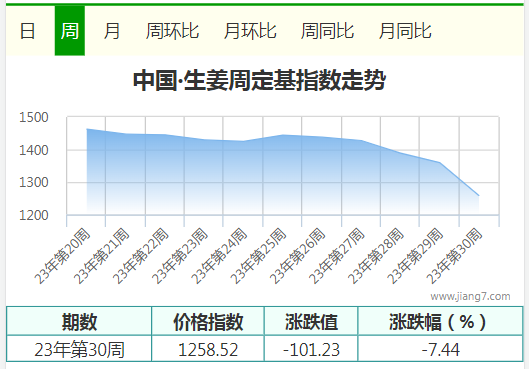Click x-axis label 23年第21周
529x369 pixels.
click(102, 256)
